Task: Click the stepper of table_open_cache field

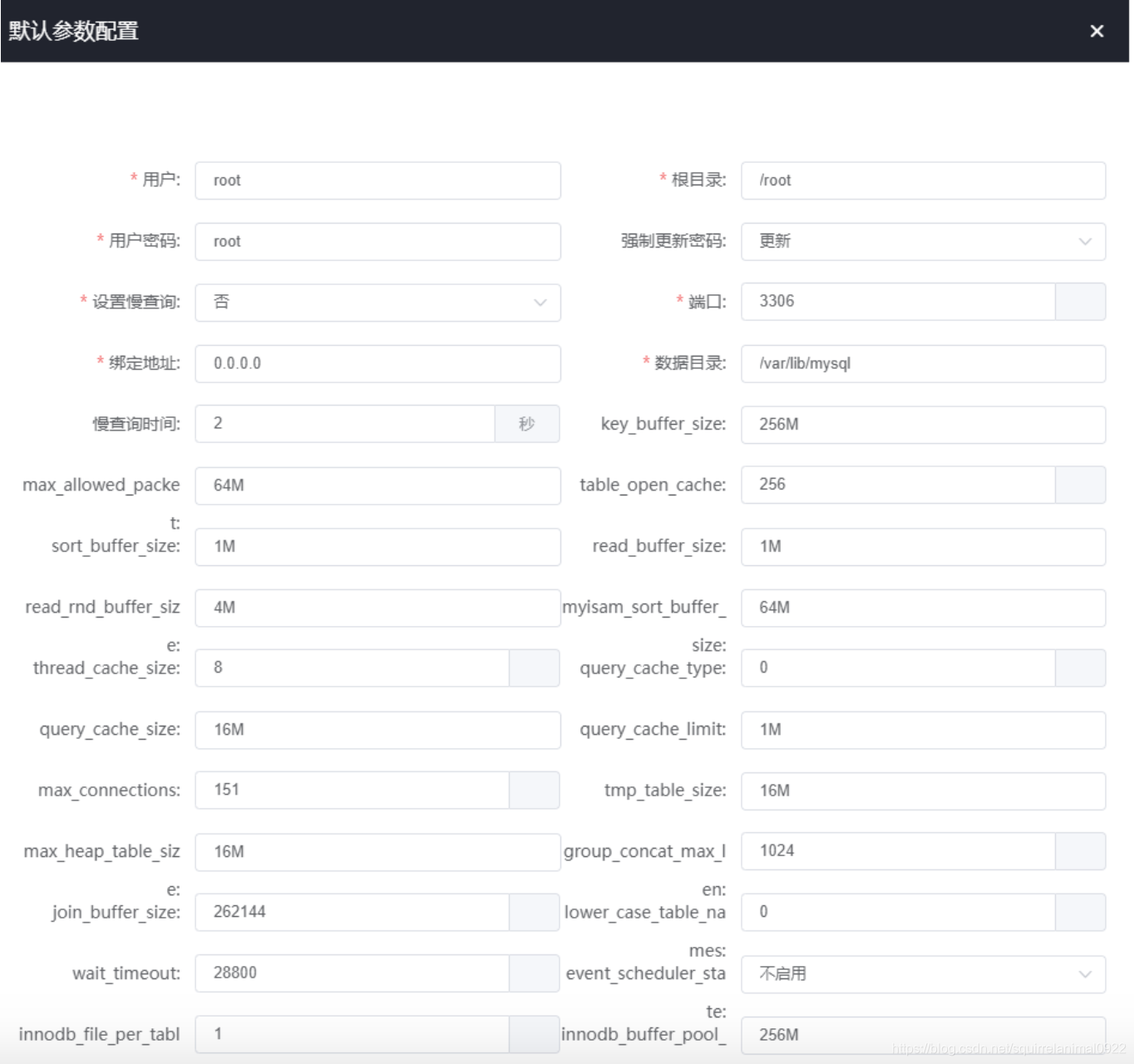Action: point(1080,485)
